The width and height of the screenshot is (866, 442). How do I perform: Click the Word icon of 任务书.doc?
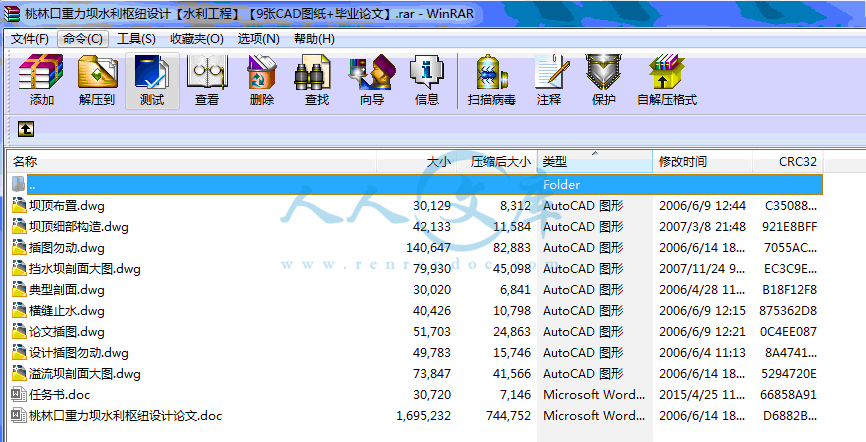coord(19,394)
